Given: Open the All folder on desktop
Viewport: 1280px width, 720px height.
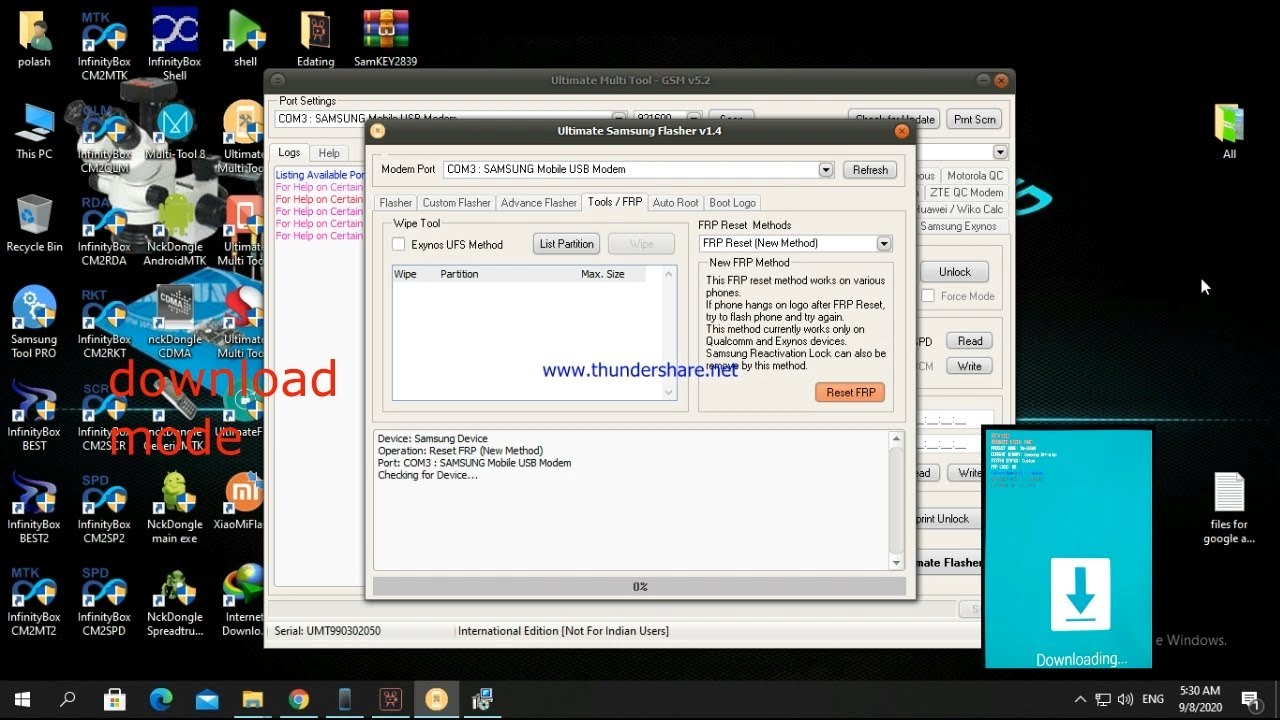Looking at the screenshot, I should pyautogui.click(x=1229, y=131).
